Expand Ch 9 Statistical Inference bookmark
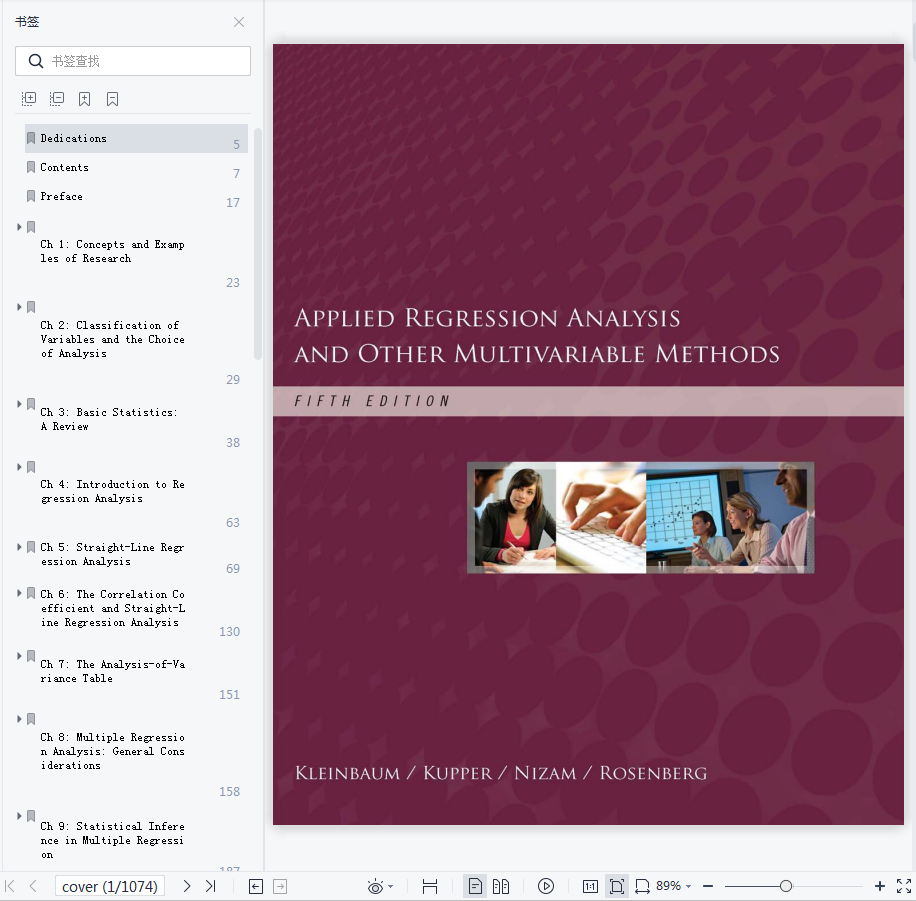The height and width of the screenshot is (901, 916). (19, 816)
